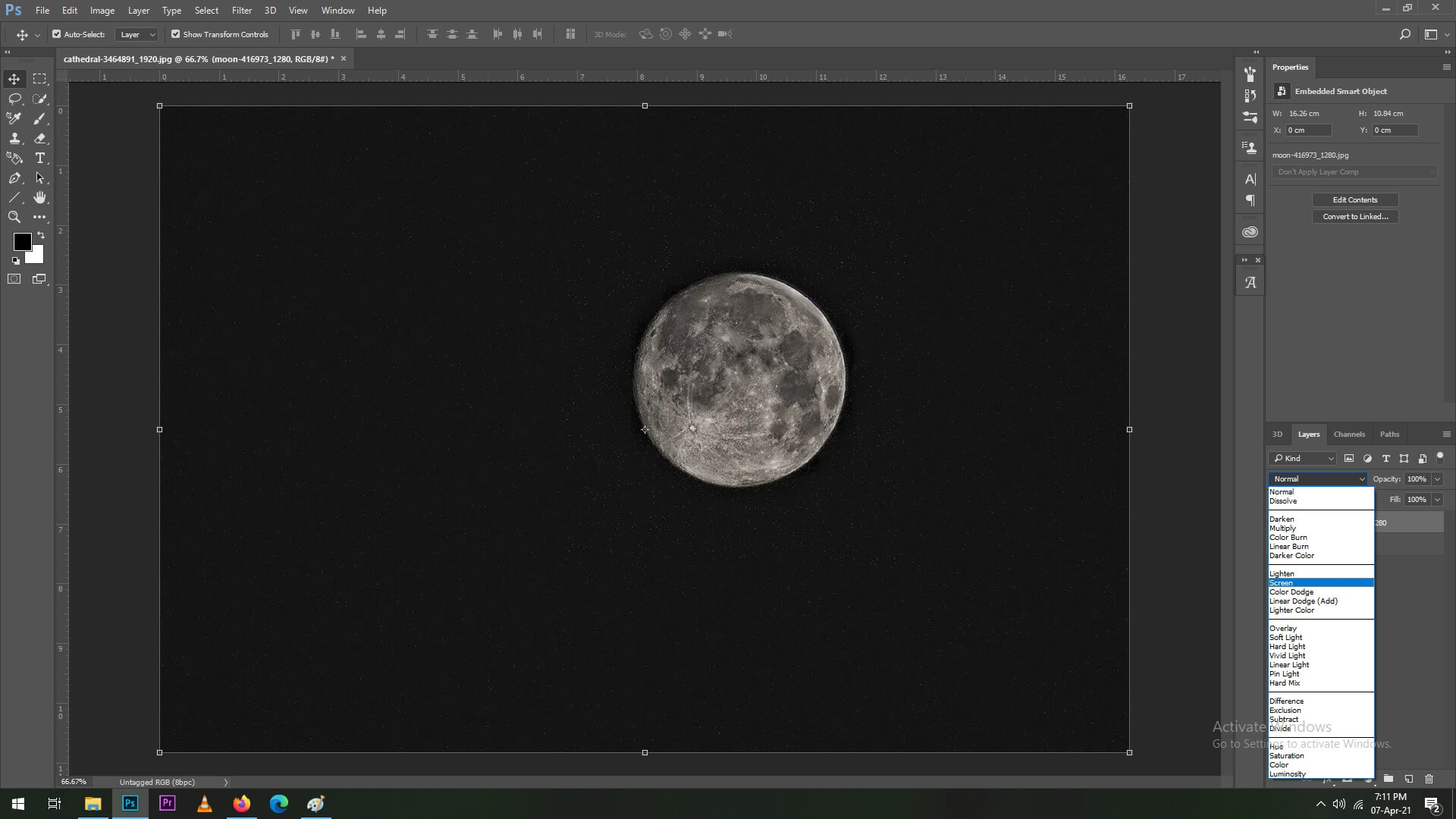Select the Eyedropper tool
This screenshot has width=1456, height=819.
point(14,118)
